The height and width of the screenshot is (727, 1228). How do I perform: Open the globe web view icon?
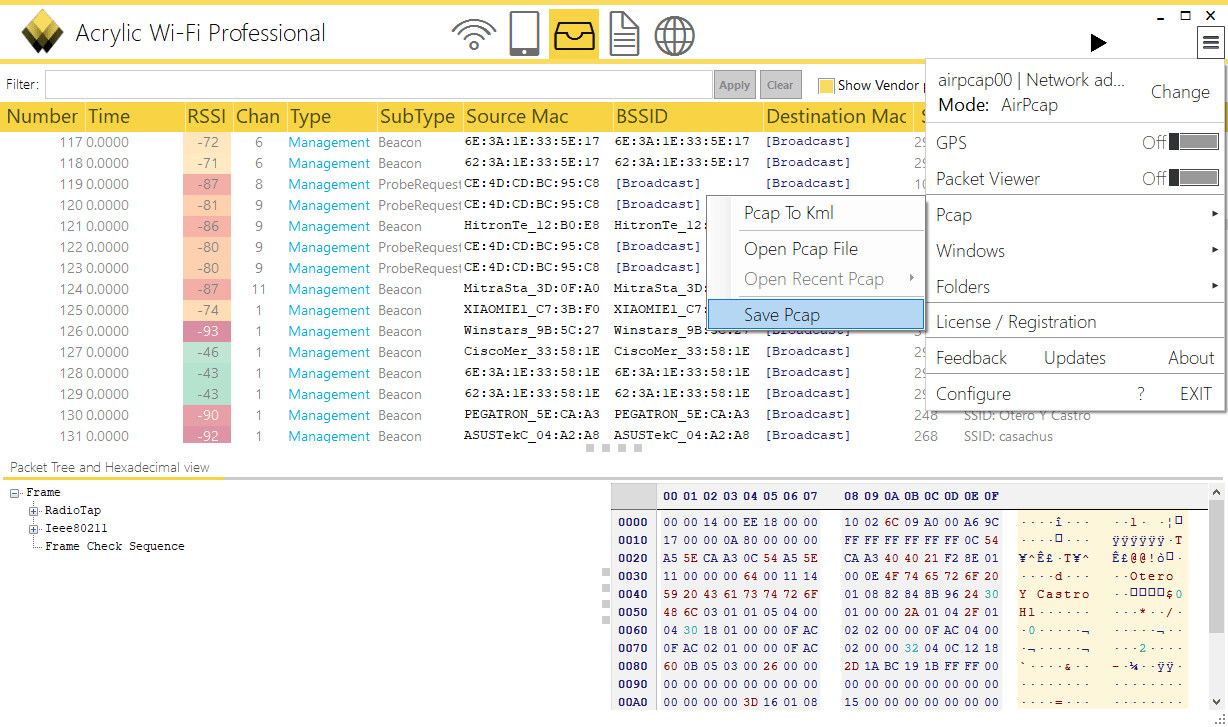(675, 35)
